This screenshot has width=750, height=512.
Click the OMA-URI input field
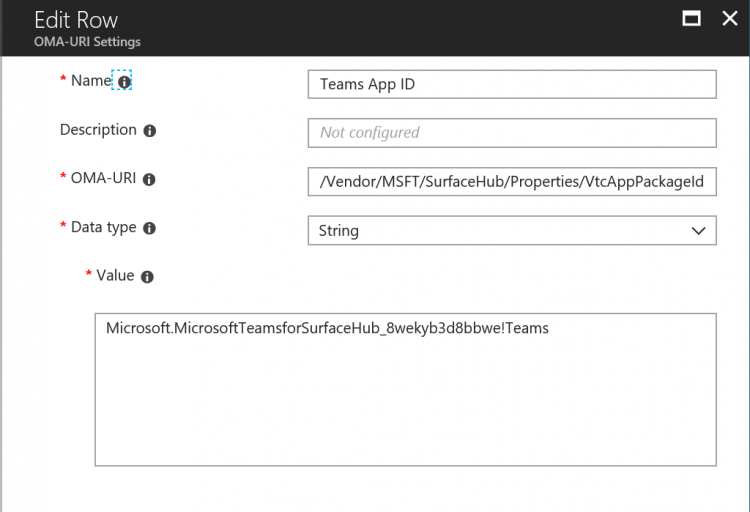(512, 182)
